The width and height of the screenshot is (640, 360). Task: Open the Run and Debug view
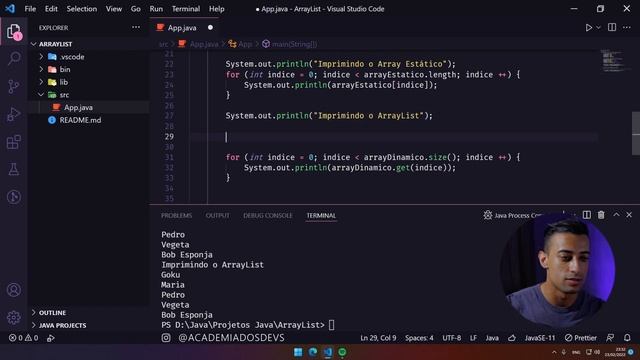pyautogui.click(x=13, y=114)
